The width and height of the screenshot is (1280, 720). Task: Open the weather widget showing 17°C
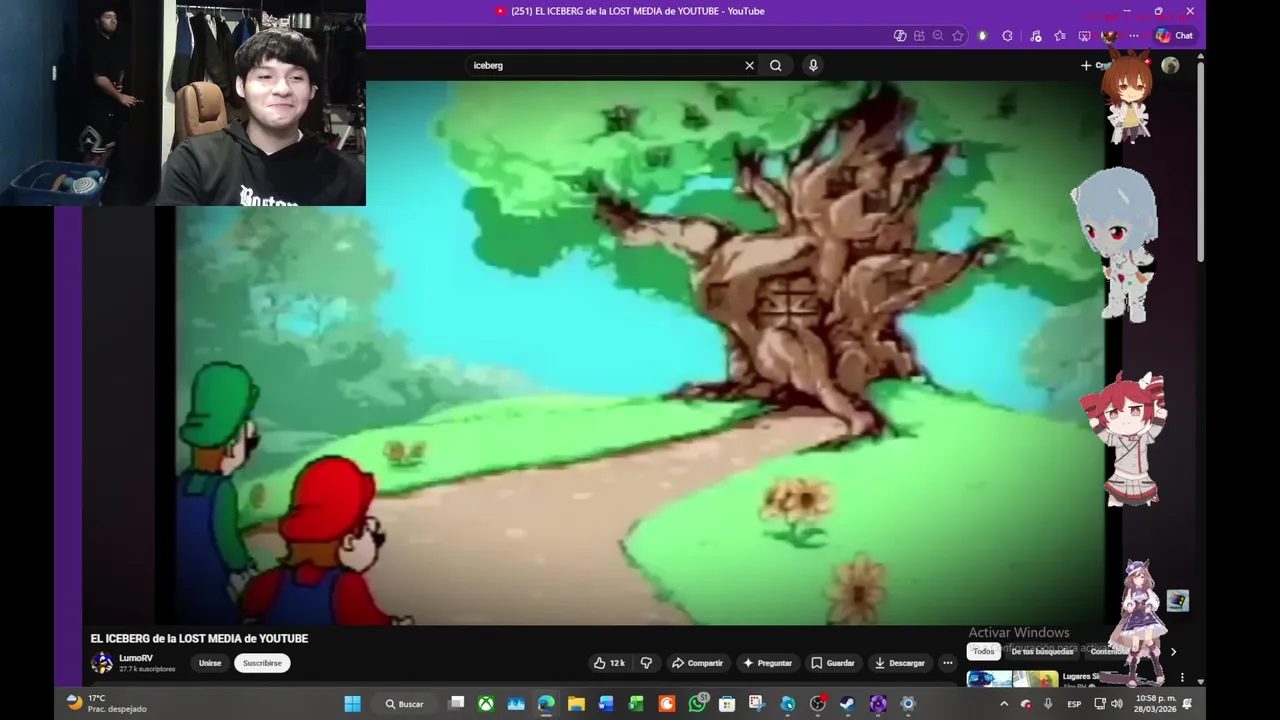coord(106,703)
